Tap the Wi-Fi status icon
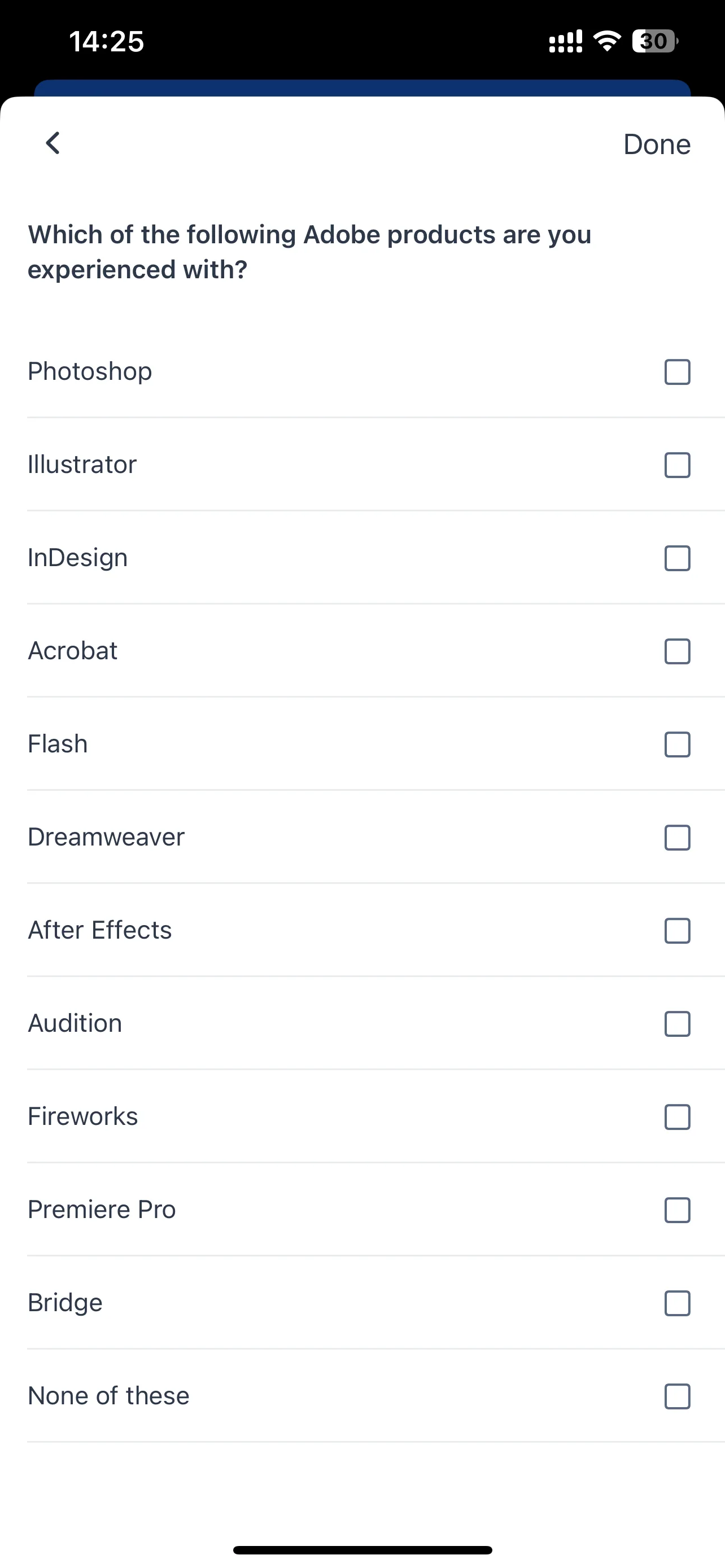Image resolution: width=725 pixels, height=1568 pixels. (x=607, y=41)
